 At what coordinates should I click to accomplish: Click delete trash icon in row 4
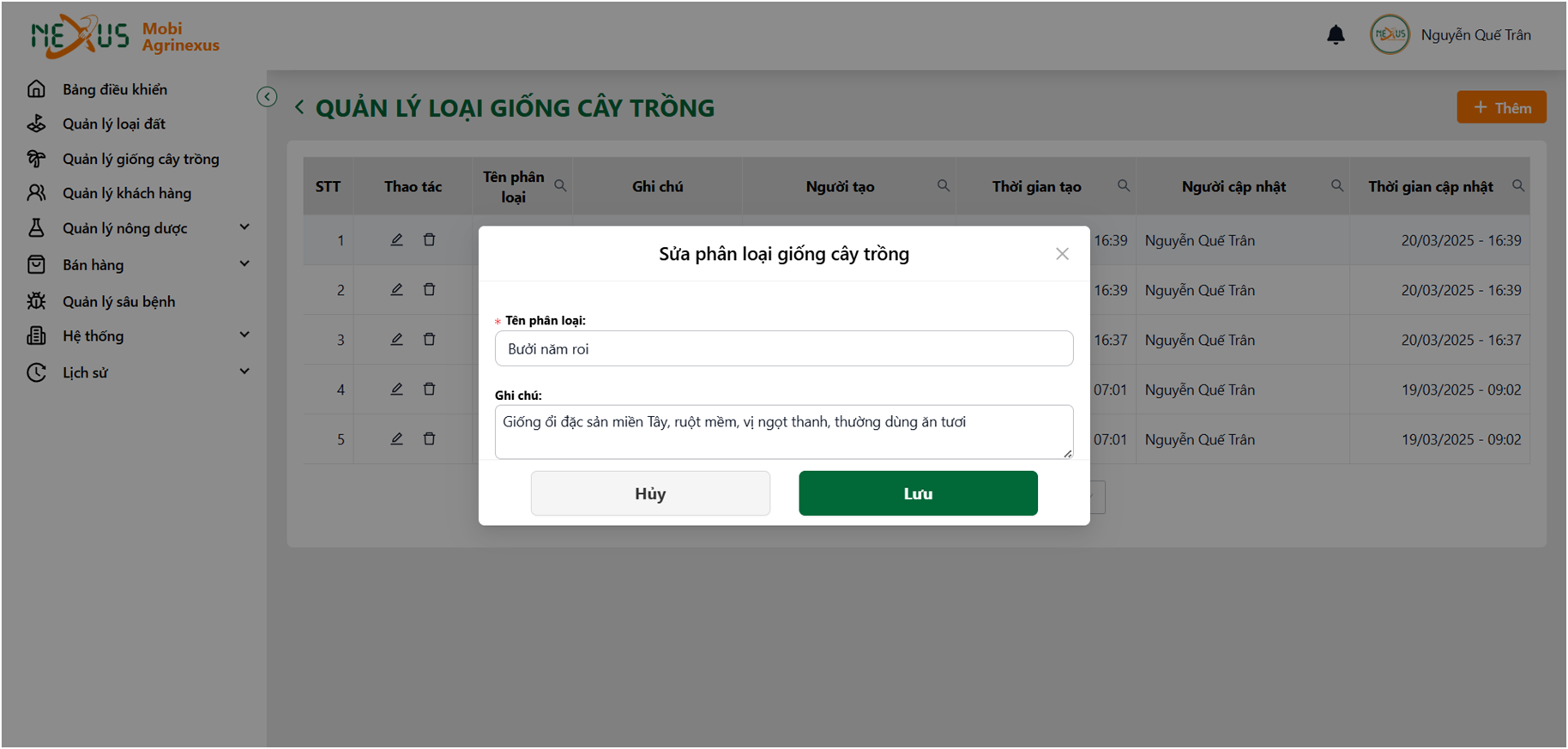[429, 389]
